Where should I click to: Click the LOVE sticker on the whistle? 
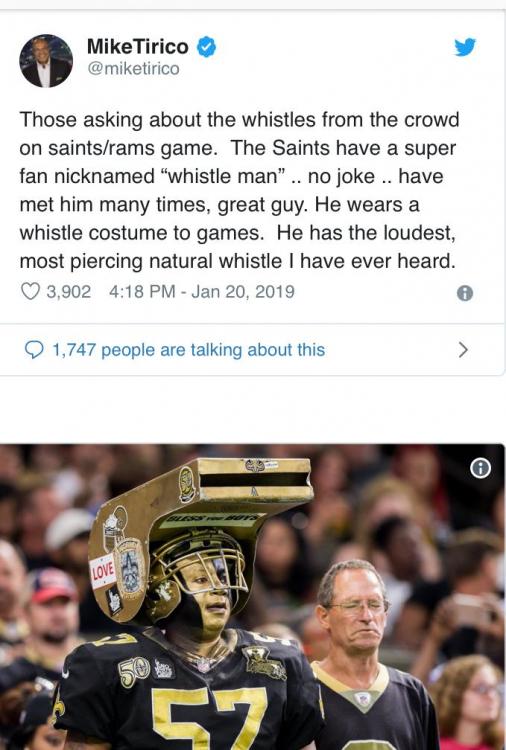pyautogui.click(x=103, y=571)
